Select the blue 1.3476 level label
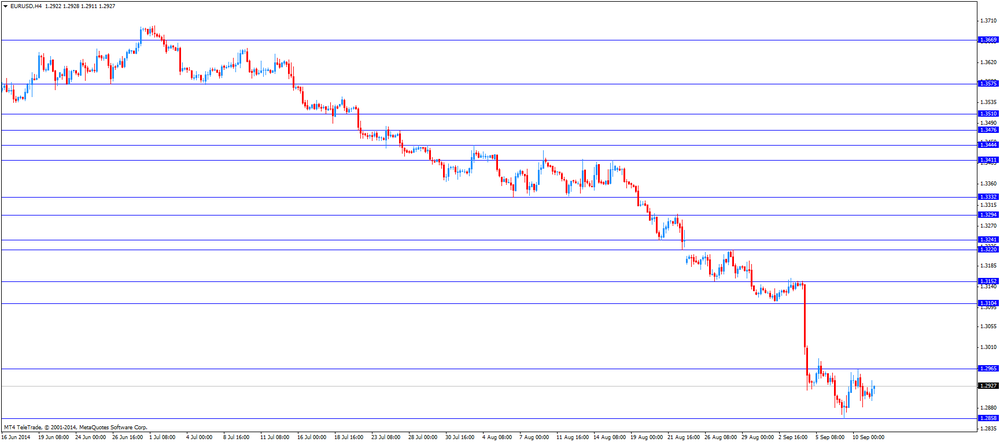The image size is (1000, 442). [x=988, y=129]
